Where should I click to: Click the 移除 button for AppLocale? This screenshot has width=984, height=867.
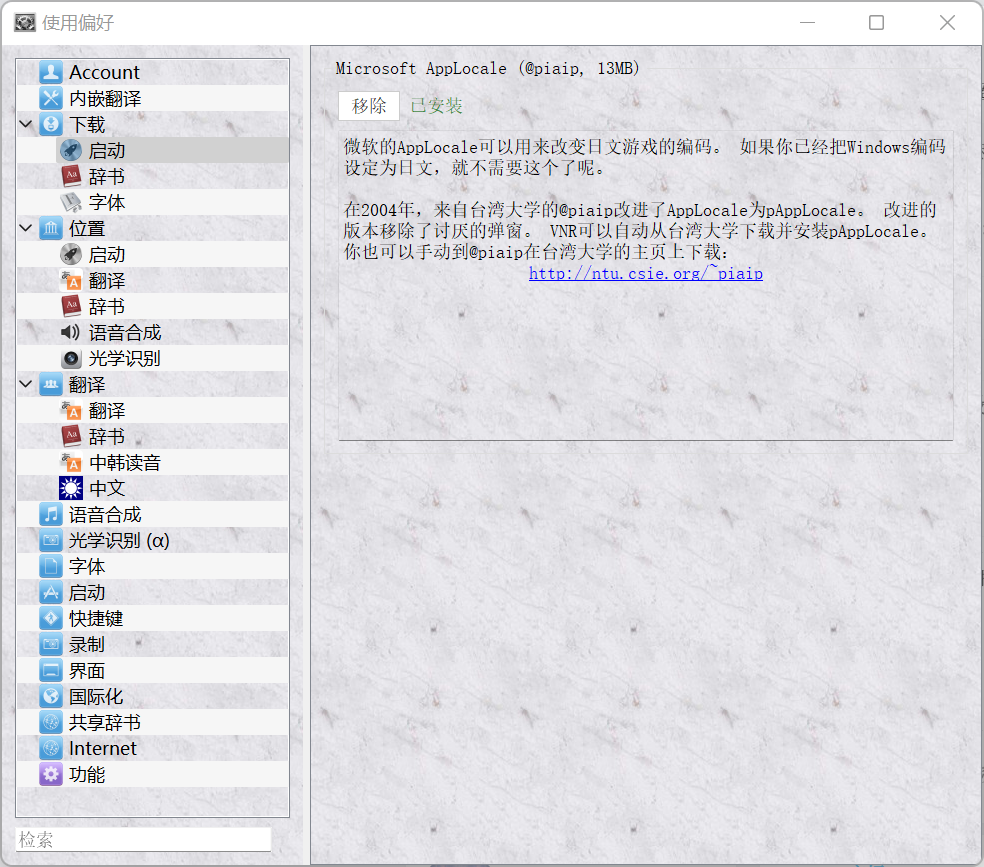[369, 106]
